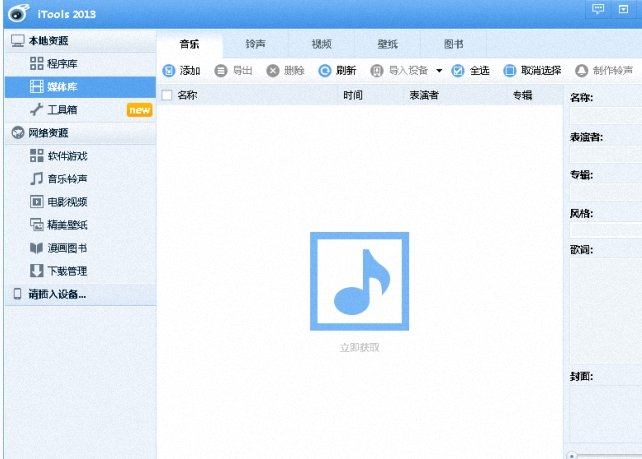Click the 导入设备 import-to-device icon
Viewport: 642px width, 459px height.
point(377,71)
